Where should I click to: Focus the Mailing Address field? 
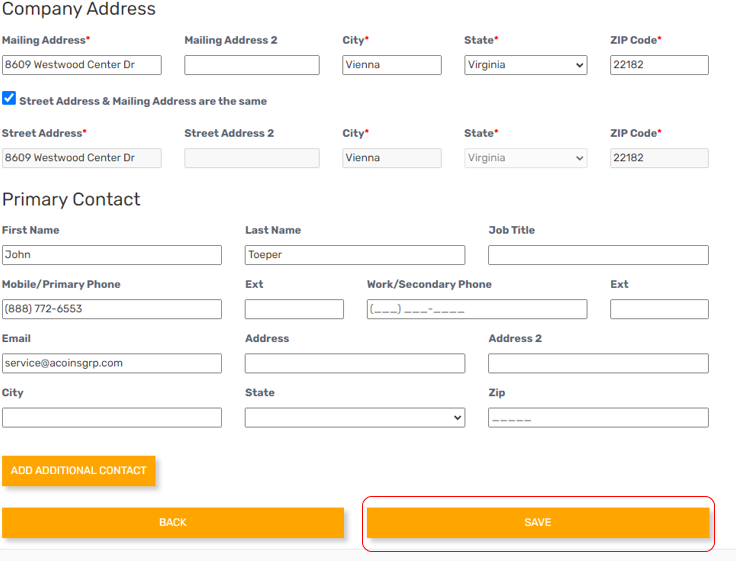click(x=82, y=65)
